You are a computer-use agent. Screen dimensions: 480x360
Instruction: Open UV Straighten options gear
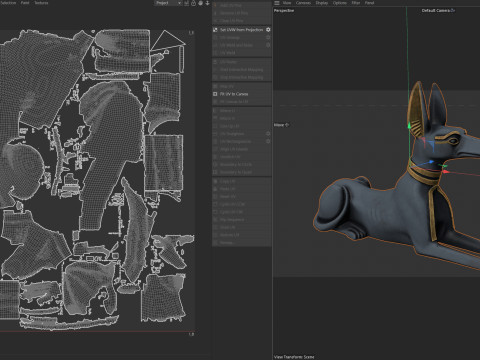click(268, 134)
